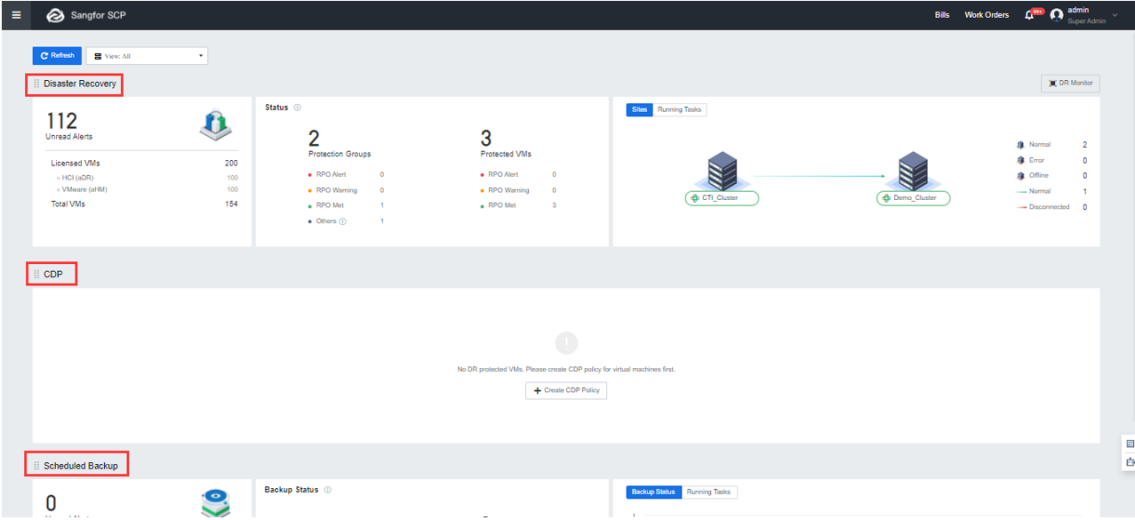Click the Normal site legend icon
This screenshot has width=1135, height=520.
click(x=1020, y=145)
